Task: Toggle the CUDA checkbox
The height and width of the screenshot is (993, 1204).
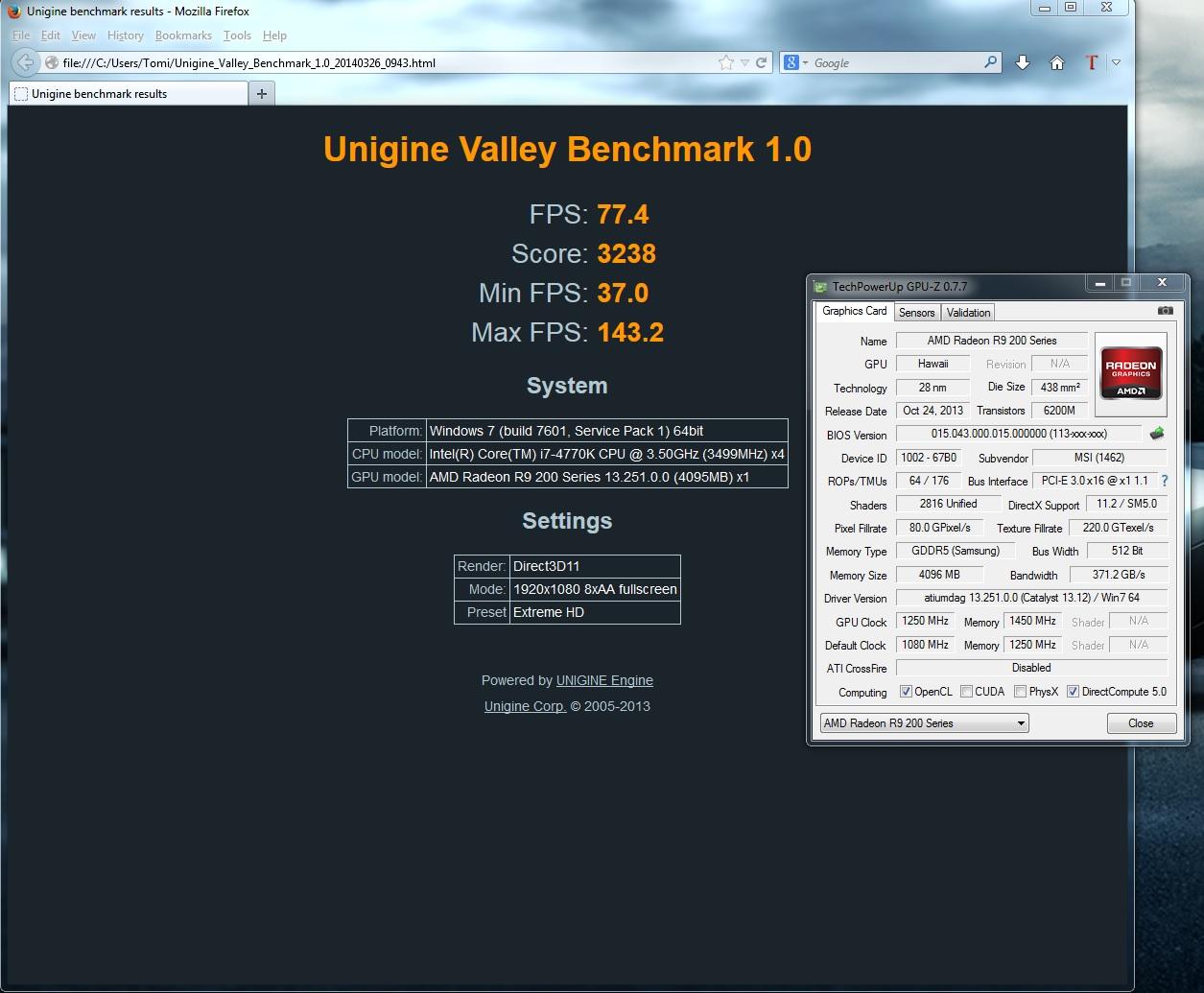Action: point(966,692)
